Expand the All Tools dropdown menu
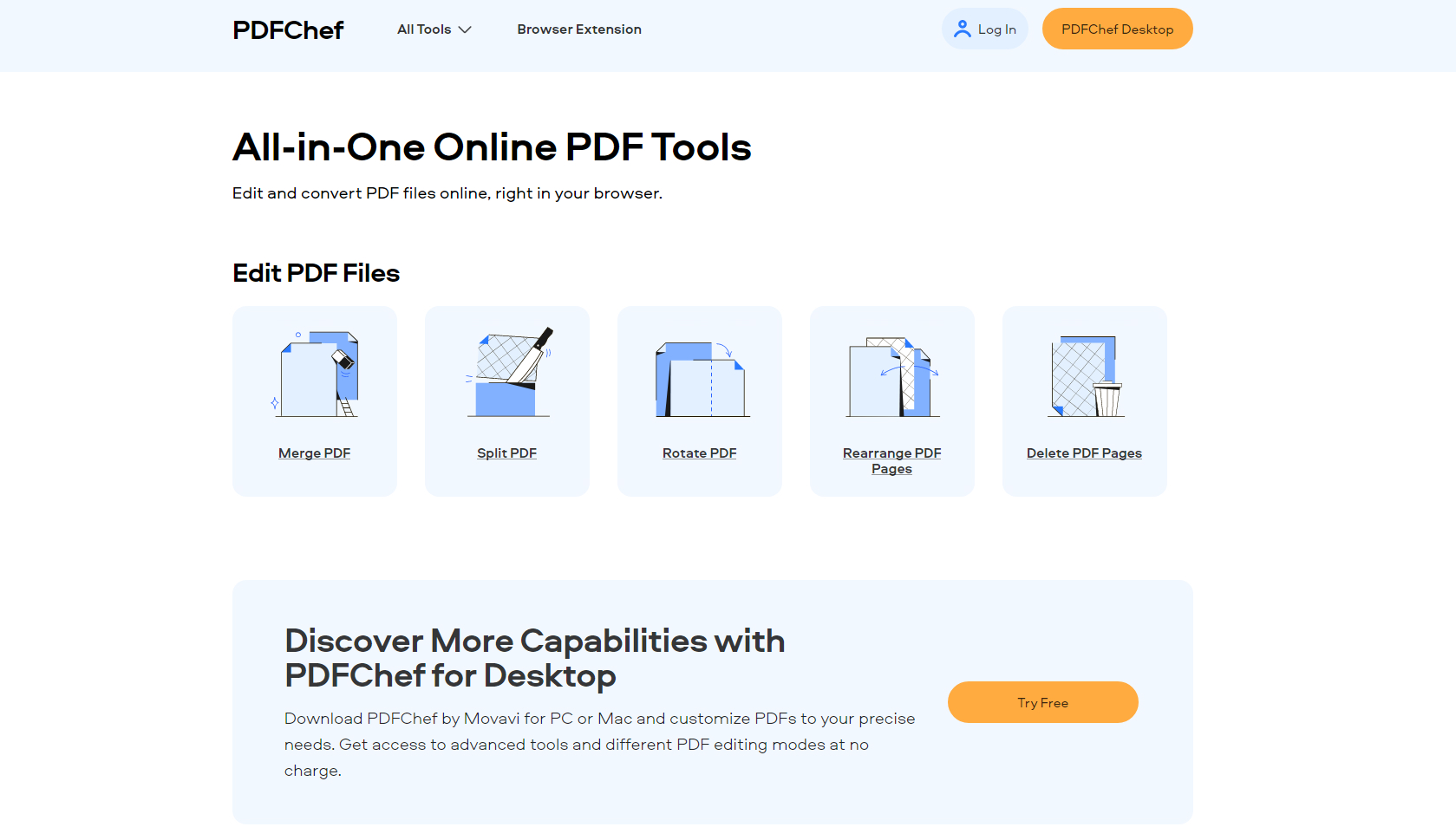This screenshot has height=840, width=1456. point(434,29)
